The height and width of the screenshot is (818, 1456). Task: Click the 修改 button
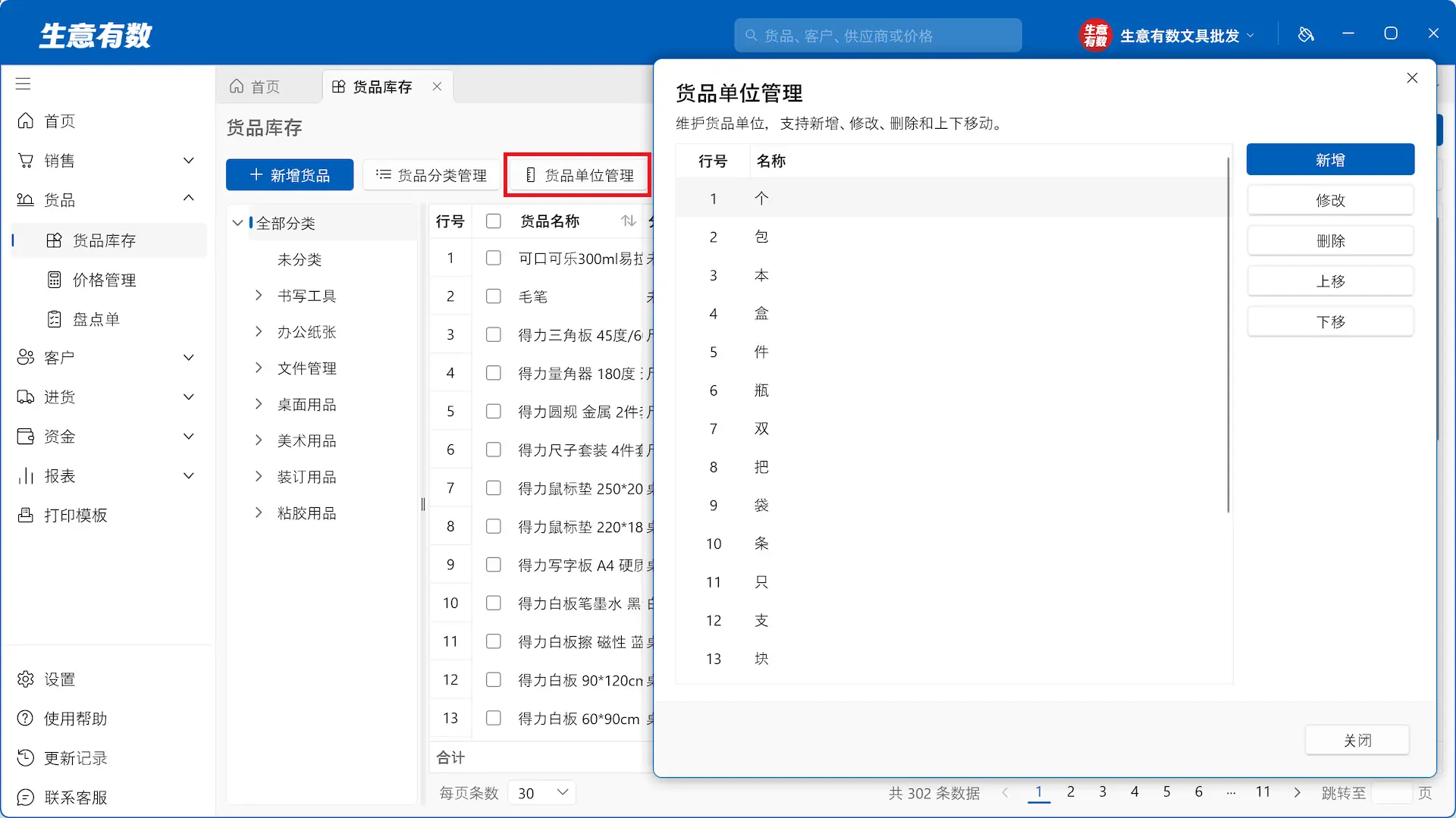[x=1330, y=200]
